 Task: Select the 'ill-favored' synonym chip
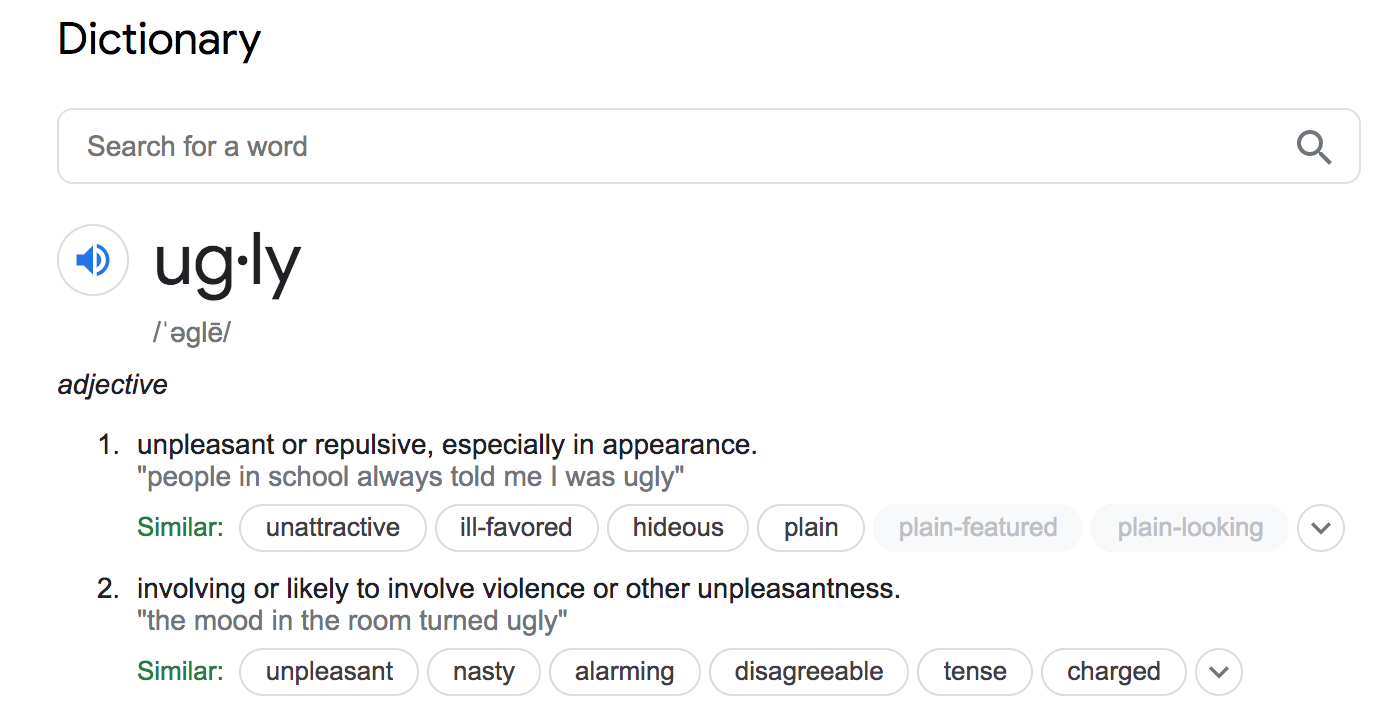[516, 528]
